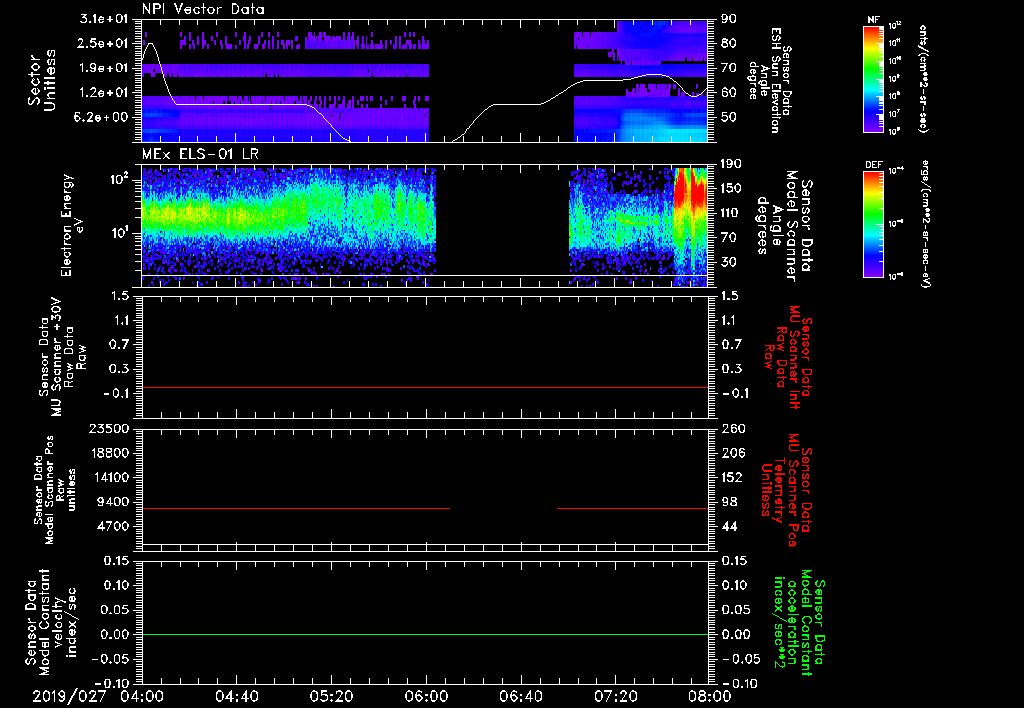Click the red flat line in MU Scanner +30V panel
1024x708 pixels.
pos(425,387)
